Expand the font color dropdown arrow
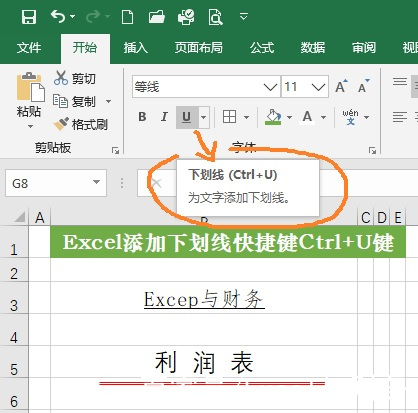 [323, 117]
